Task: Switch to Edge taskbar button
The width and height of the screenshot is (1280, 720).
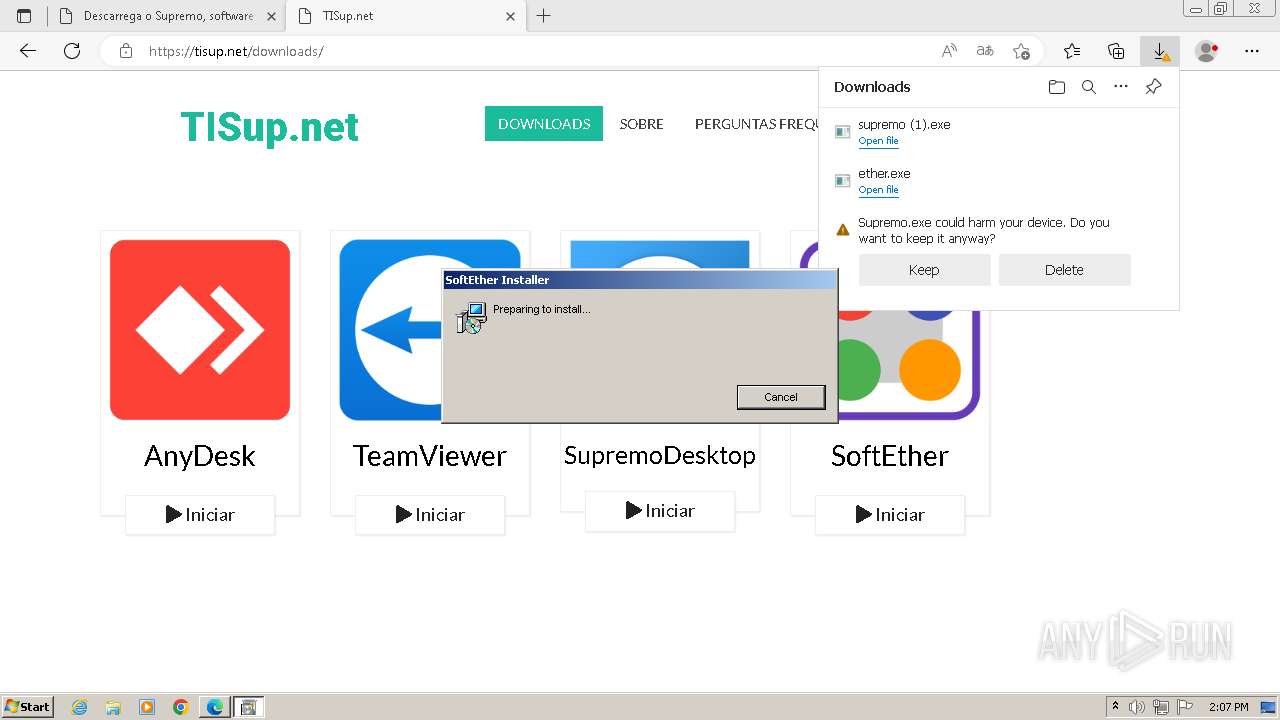Action: pos(215,707)
